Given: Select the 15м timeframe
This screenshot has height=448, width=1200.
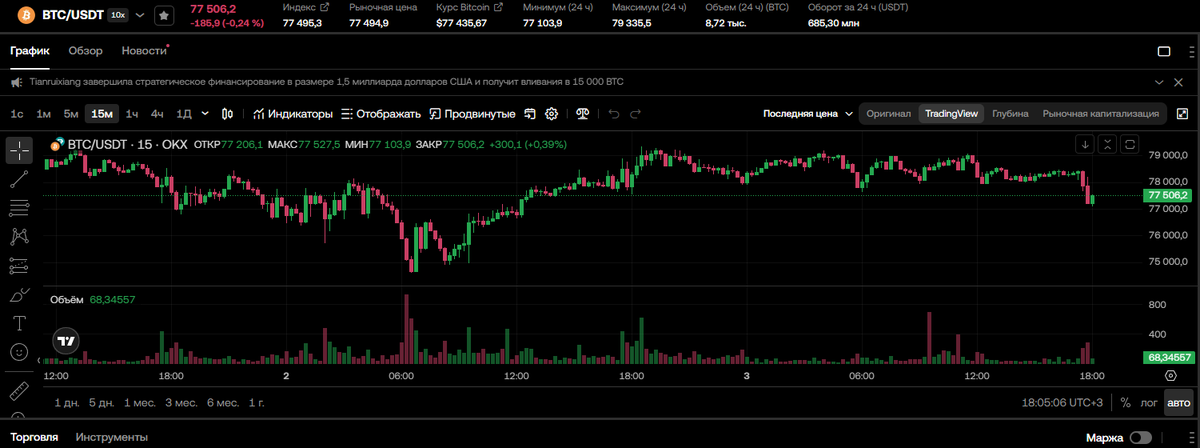Looking at the screenshot, I should pyautogui.click(x=102, y=114).
